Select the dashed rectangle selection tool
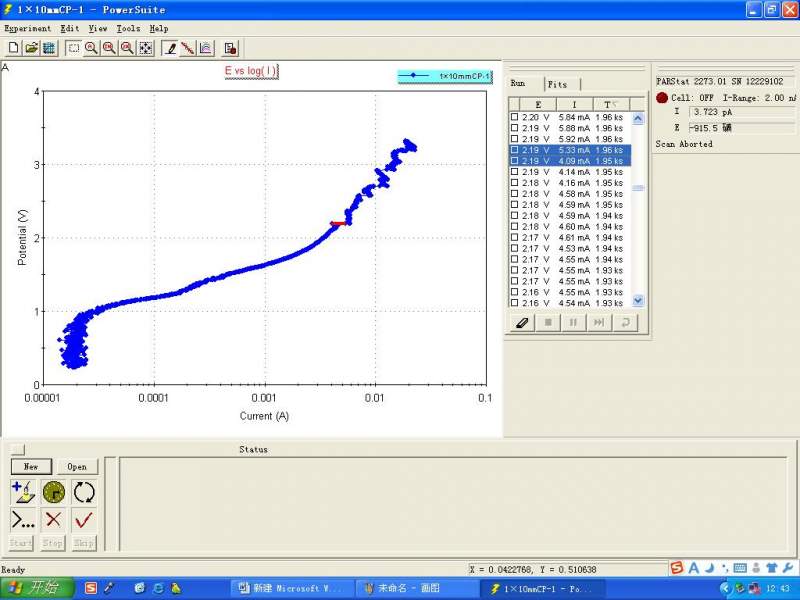Image resolution: width=800 pixels, height=600 pixels. click(73, 48)
